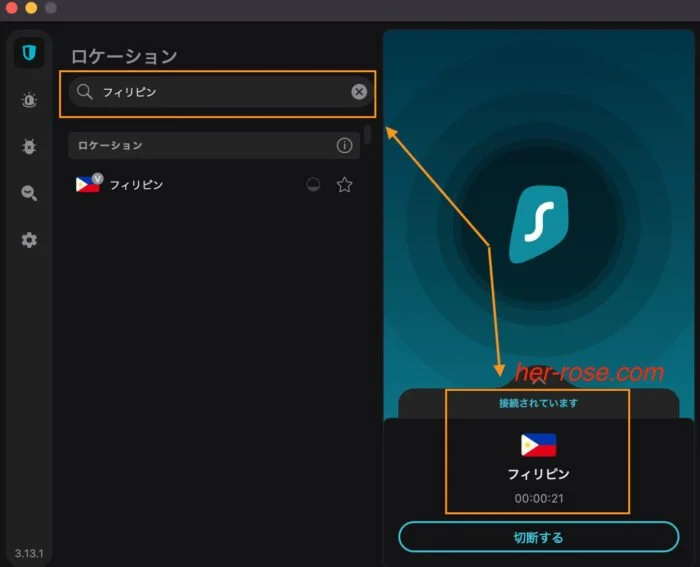Screen dimensions: 700x567
Task: Open the Alert siren icon in the sidebar
Action: tap(29, 100)
